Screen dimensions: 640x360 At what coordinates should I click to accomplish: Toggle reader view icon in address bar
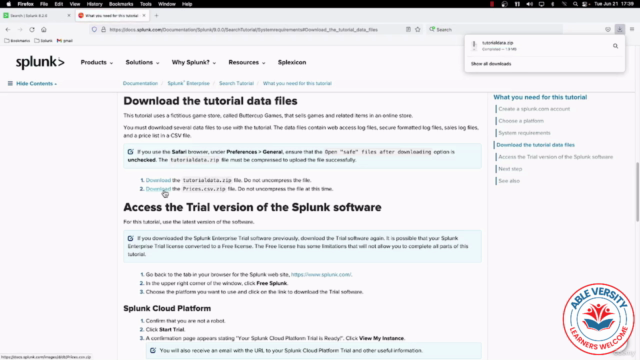click(408, 29)
